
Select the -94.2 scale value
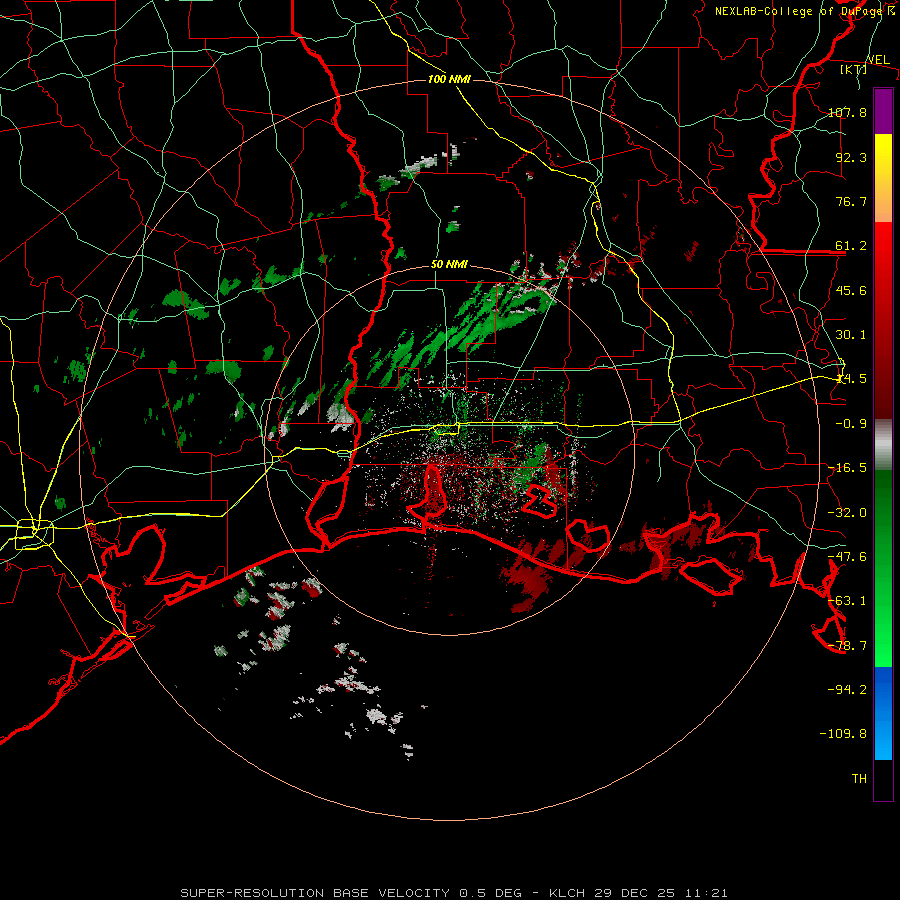(x=847, y=690)
